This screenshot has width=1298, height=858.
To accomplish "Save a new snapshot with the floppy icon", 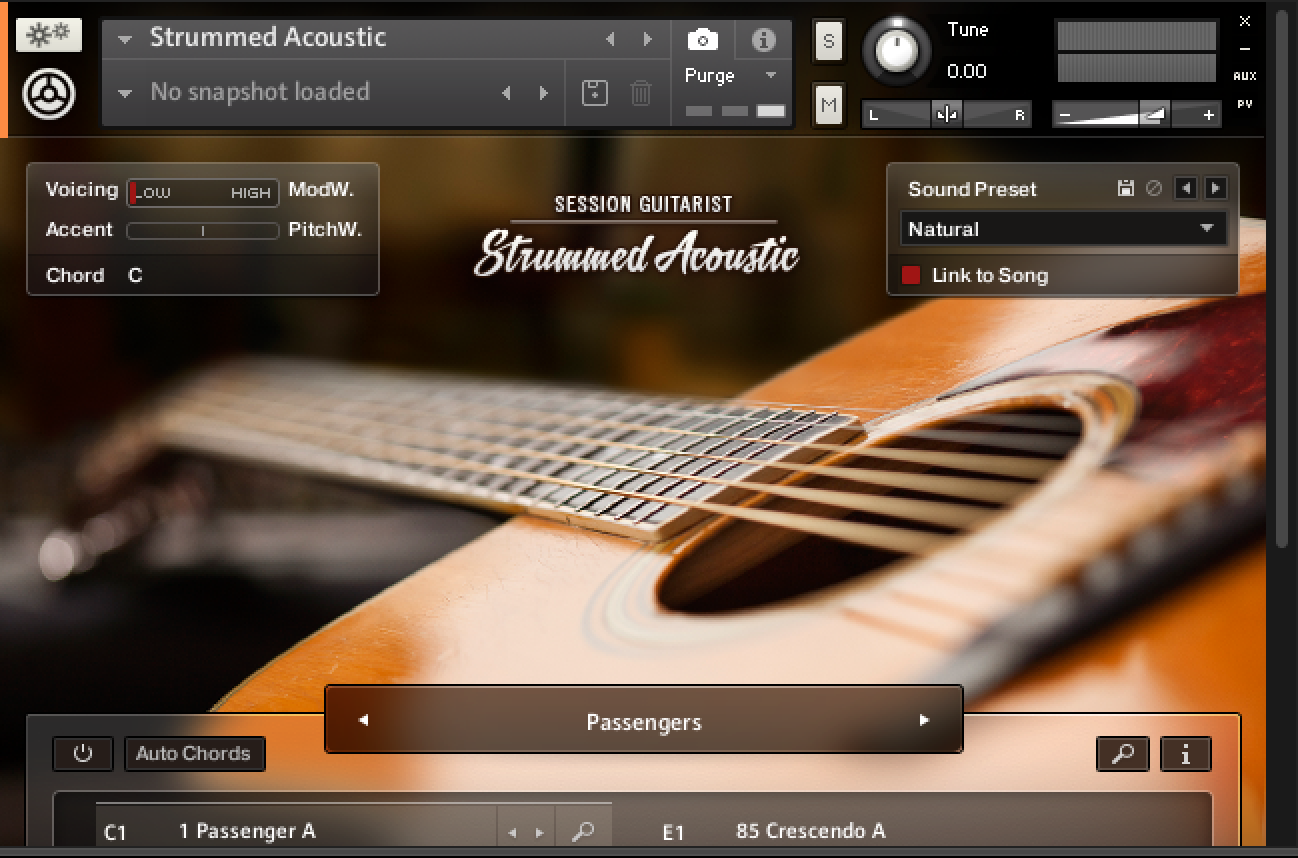I will [594, 91].
